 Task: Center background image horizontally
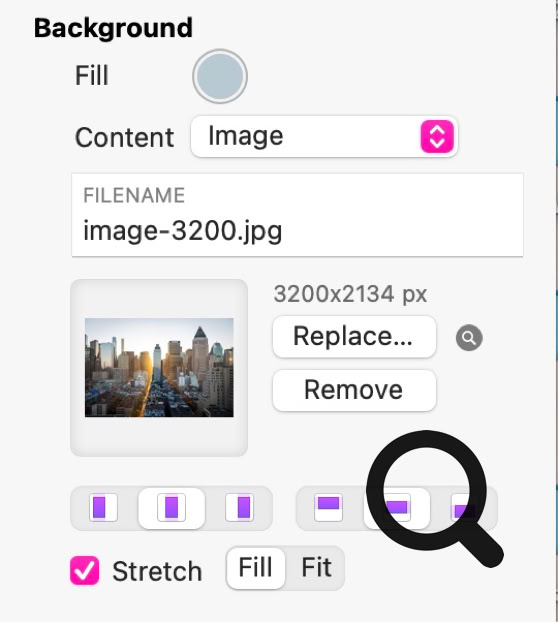pos(171,507)
